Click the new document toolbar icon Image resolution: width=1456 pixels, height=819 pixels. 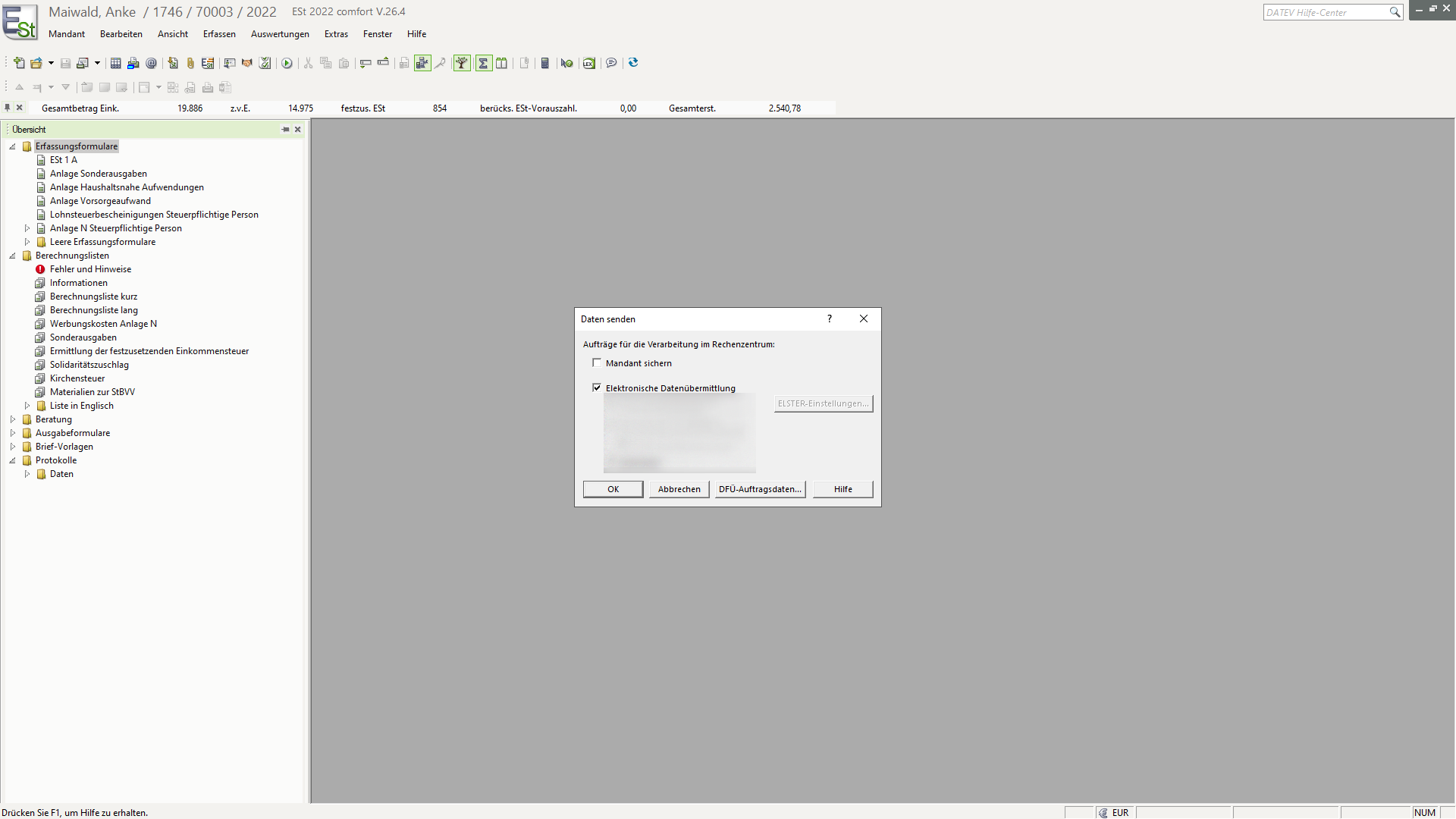click(x=19, y=63)
